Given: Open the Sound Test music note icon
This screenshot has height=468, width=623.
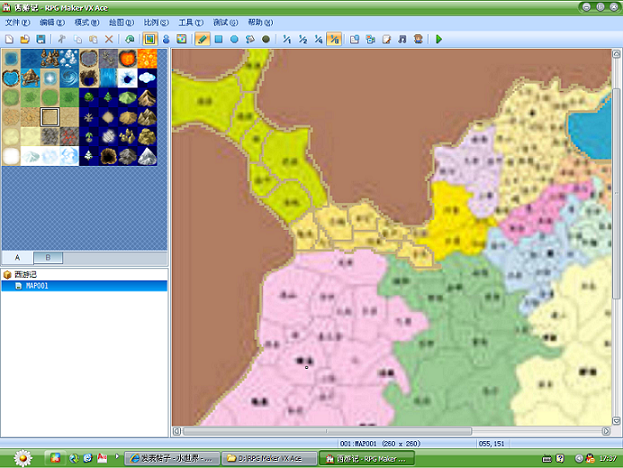Looking at the screenshot, I should [x=402, y=39].
